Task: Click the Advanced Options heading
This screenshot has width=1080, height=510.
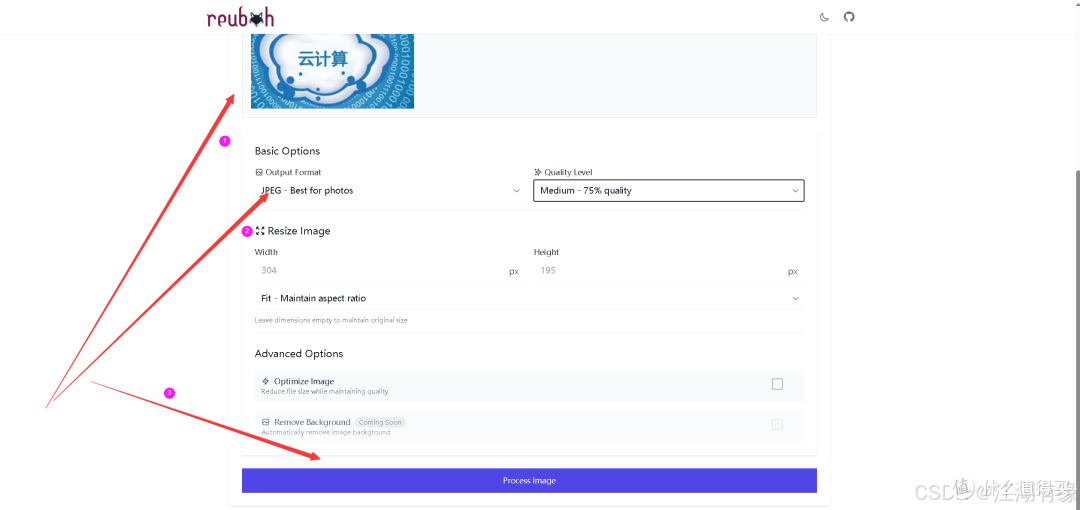Action: tap(299, 354)
